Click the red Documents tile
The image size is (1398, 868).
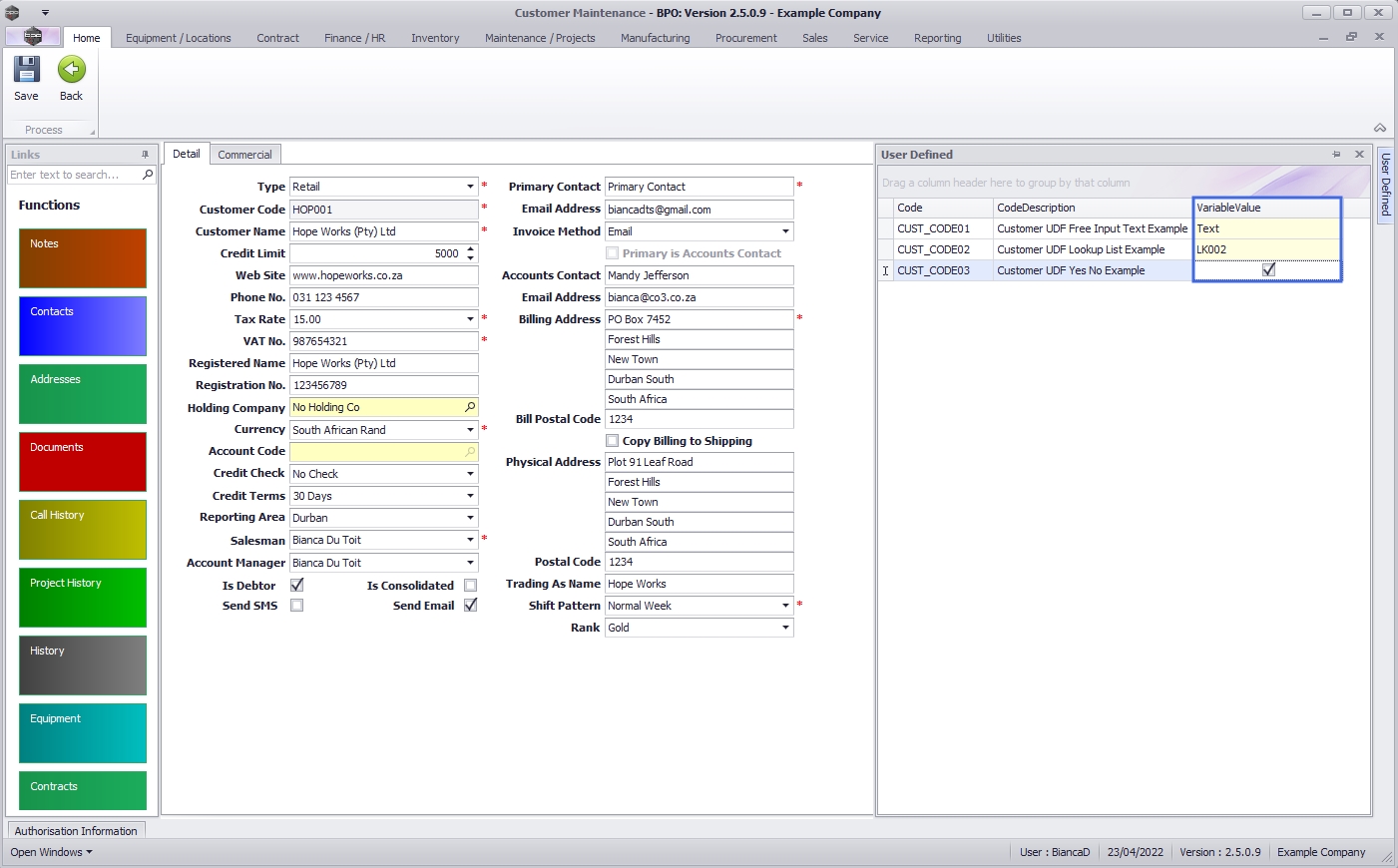pyautogui.click(x=83, y=462)
